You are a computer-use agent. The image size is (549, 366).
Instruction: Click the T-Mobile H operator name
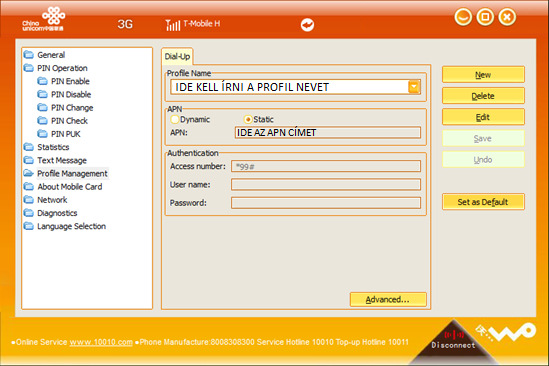pyautogui.click(x=202, y=24)
